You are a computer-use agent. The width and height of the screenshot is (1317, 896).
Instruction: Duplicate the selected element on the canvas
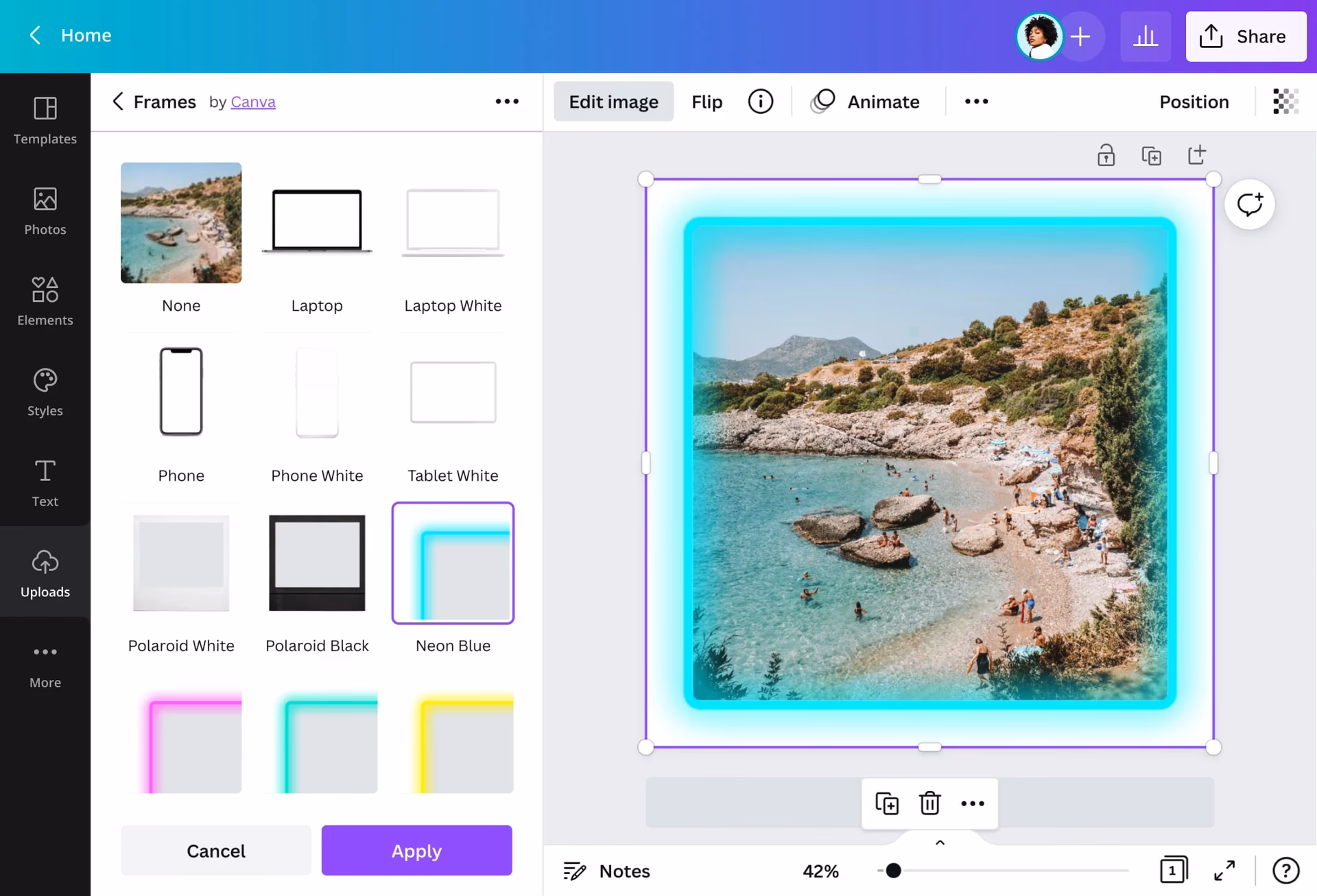[x=886, y=803]
